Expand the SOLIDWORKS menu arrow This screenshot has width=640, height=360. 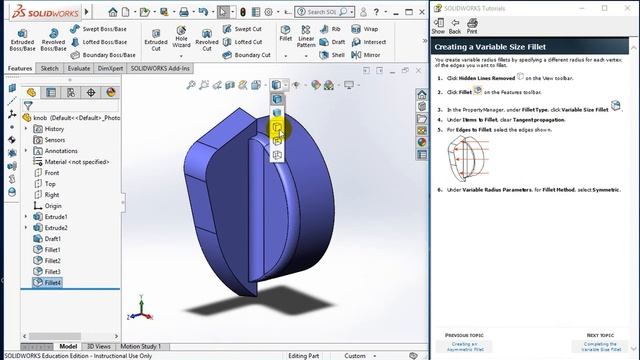(87, 12)
